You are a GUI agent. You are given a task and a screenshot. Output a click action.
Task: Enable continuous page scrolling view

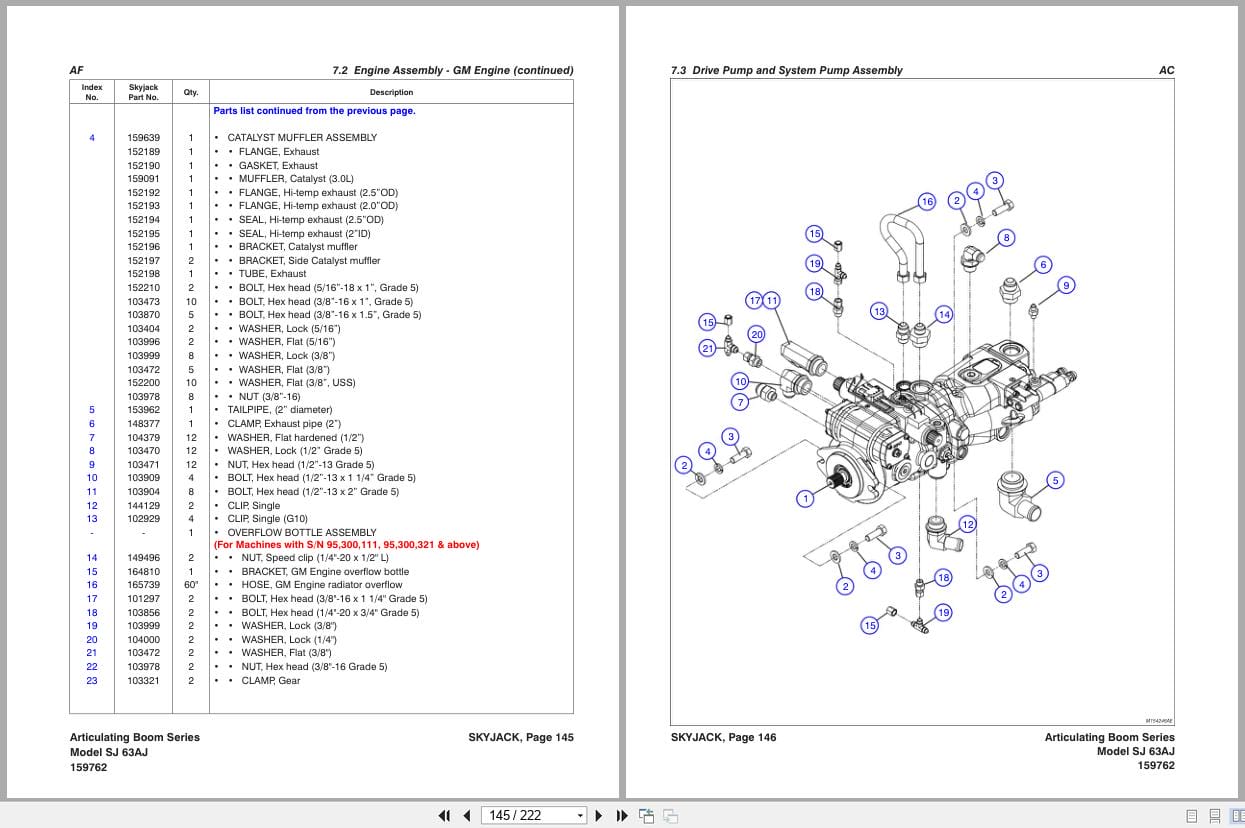(x=1215, y=815)
